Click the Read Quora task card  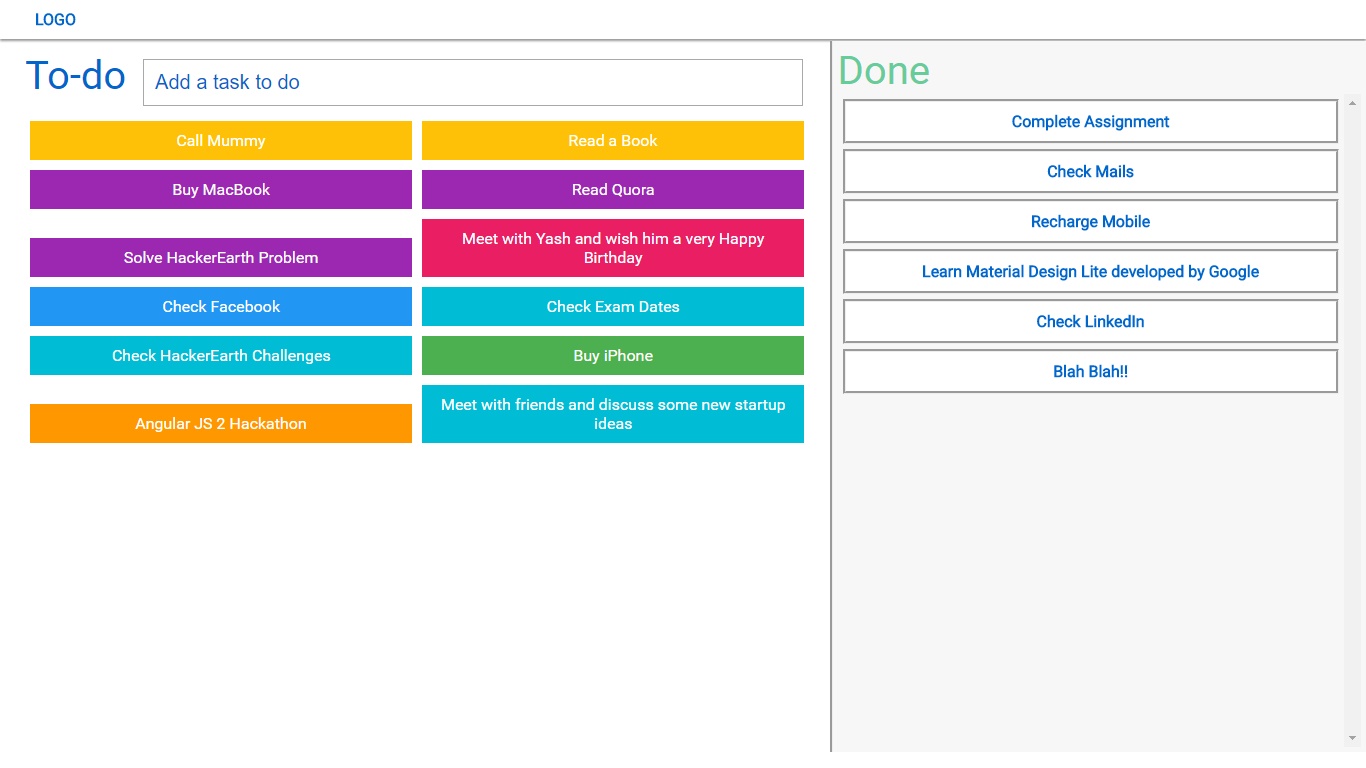pos(613,190)
